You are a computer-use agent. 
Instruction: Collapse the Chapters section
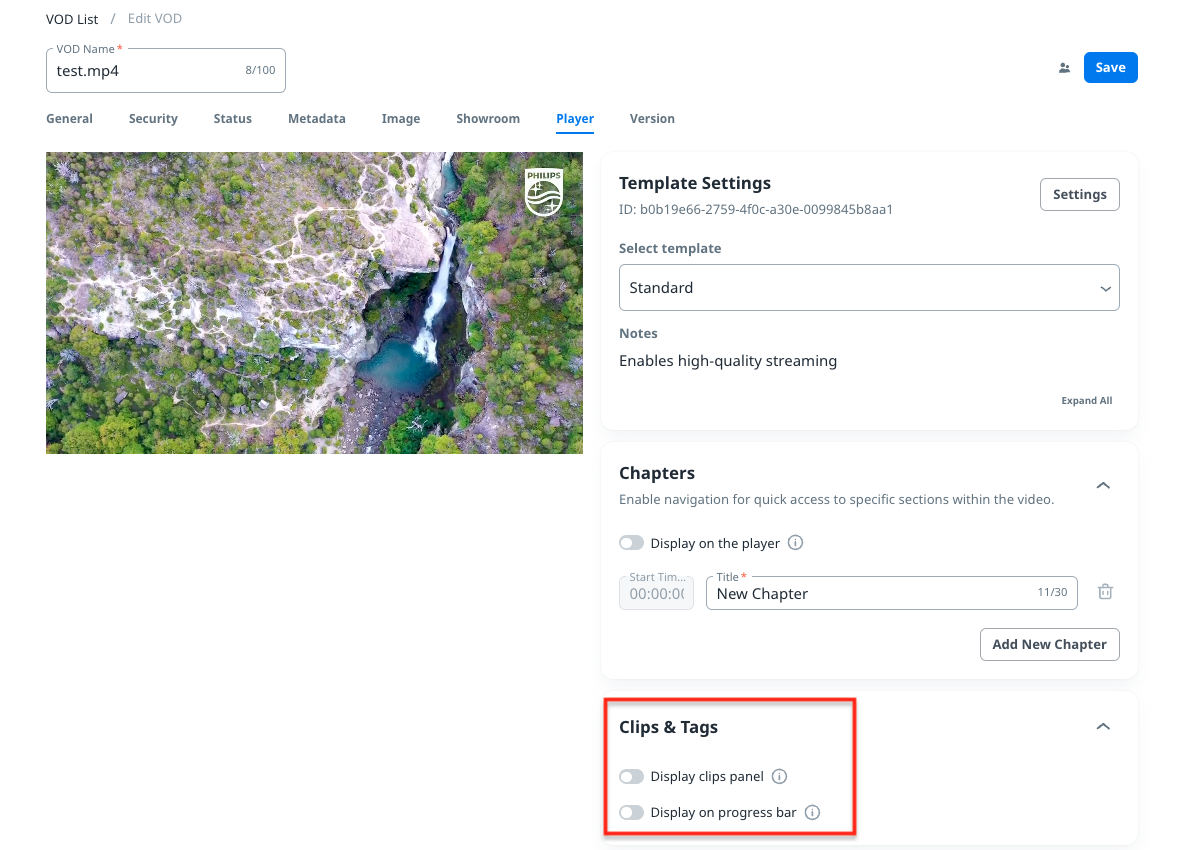[1103, 485]
